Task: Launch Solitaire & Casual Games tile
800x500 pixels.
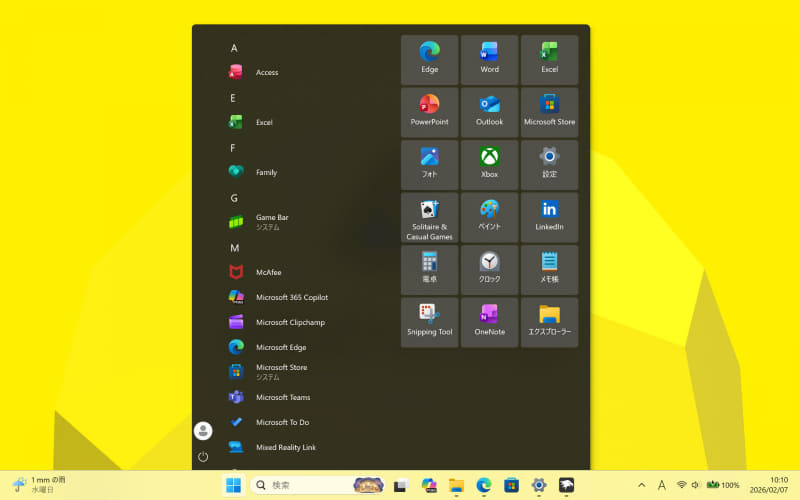Action: 429,217
